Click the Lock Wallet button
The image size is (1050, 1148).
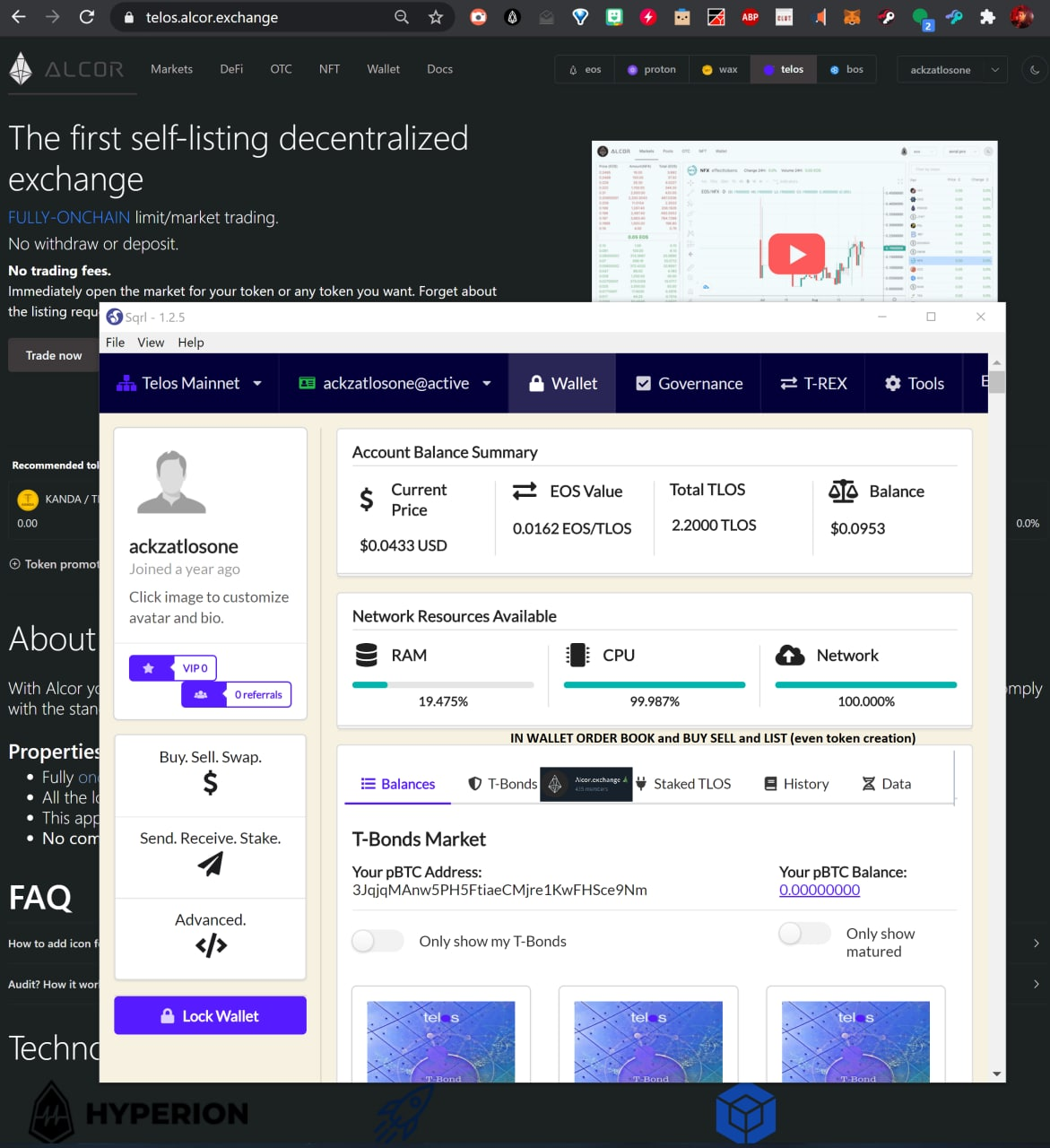click(210, 1015)
